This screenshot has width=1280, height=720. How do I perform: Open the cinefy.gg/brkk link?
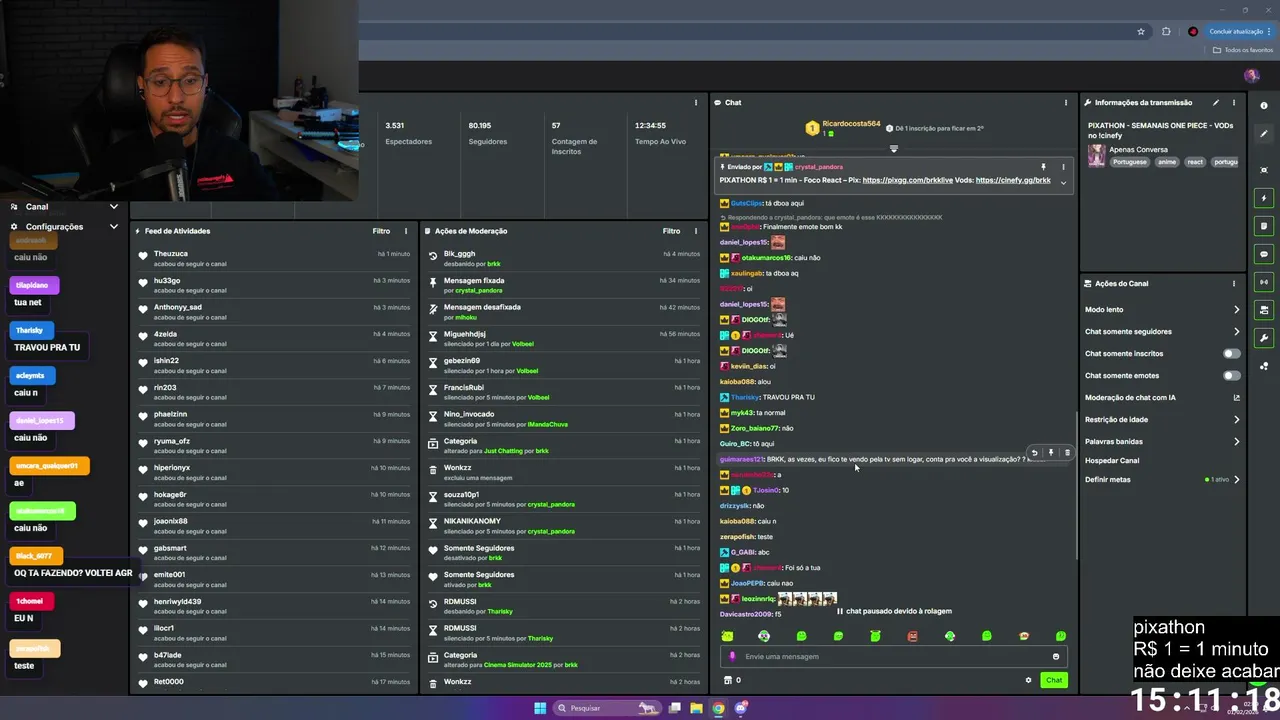click(1013, 180)
